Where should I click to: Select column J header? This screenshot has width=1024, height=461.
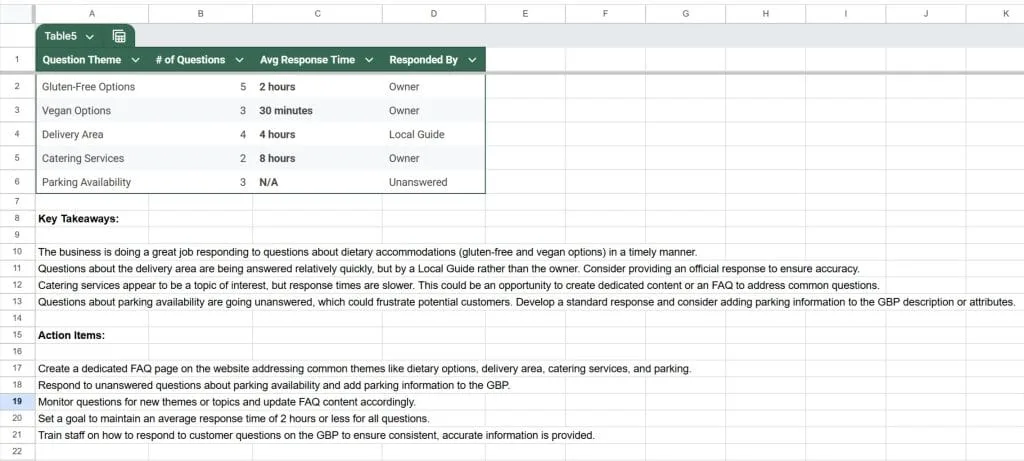(x=925, y=13)
